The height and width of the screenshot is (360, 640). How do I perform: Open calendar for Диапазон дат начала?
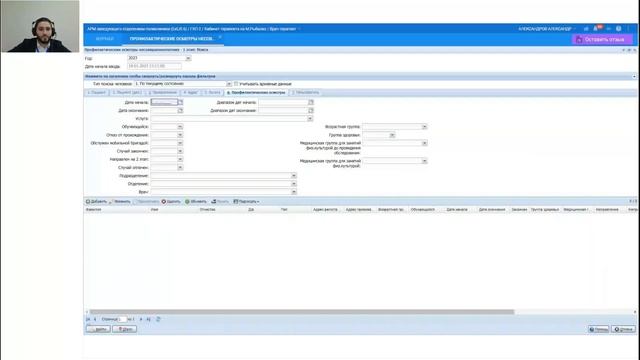tap(311, 102)
